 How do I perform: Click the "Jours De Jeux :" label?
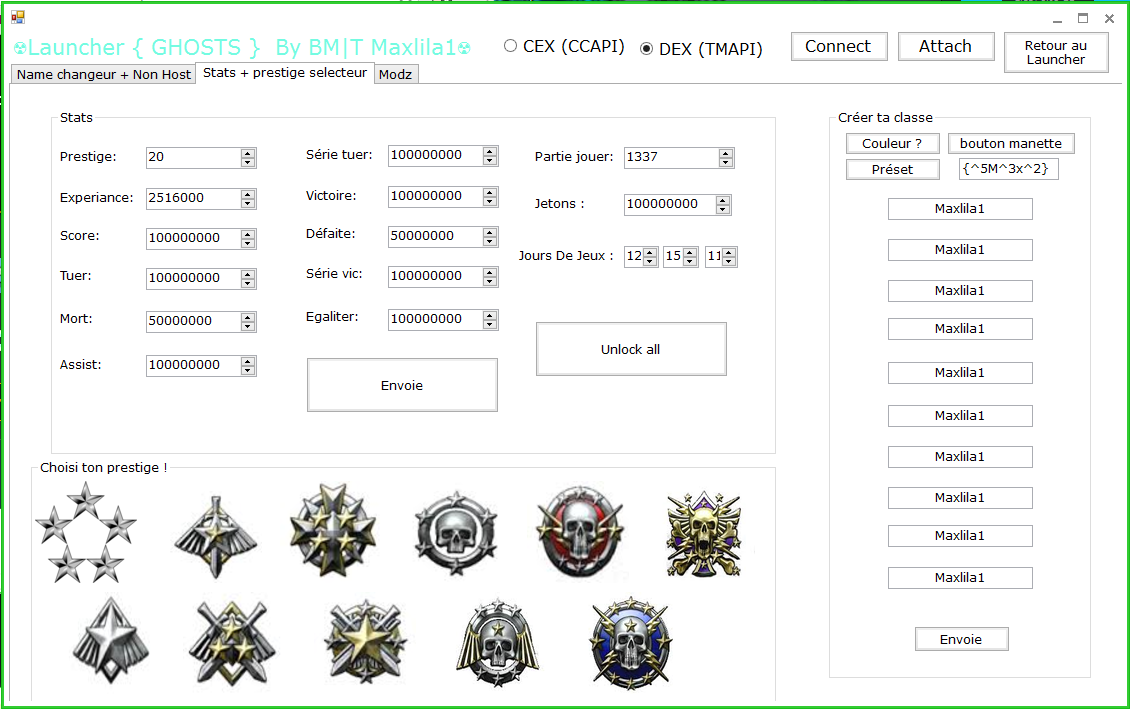pyautogui.click(x=566, y=256)
